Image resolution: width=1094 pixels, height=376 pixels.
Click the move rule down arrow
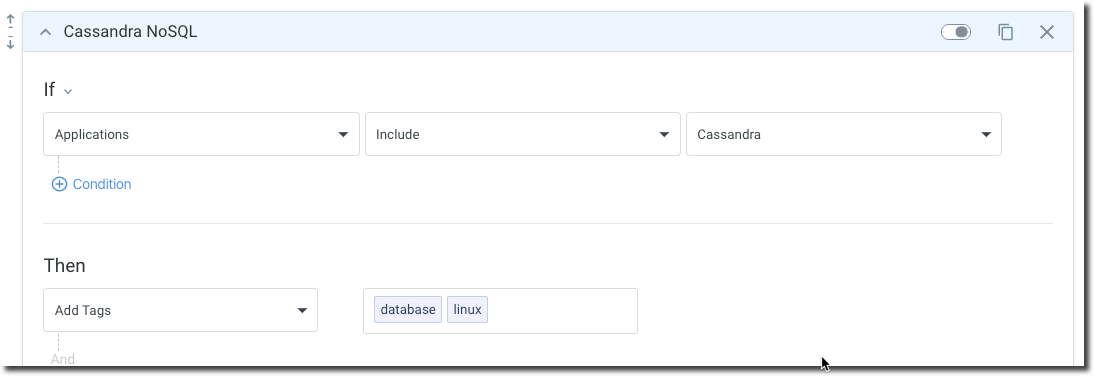[x=10, y=43]
